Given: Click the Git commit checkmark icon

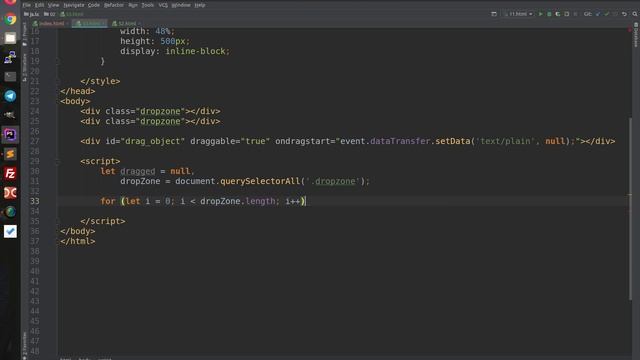Looking at the screenshot, I should pos(607,14).
